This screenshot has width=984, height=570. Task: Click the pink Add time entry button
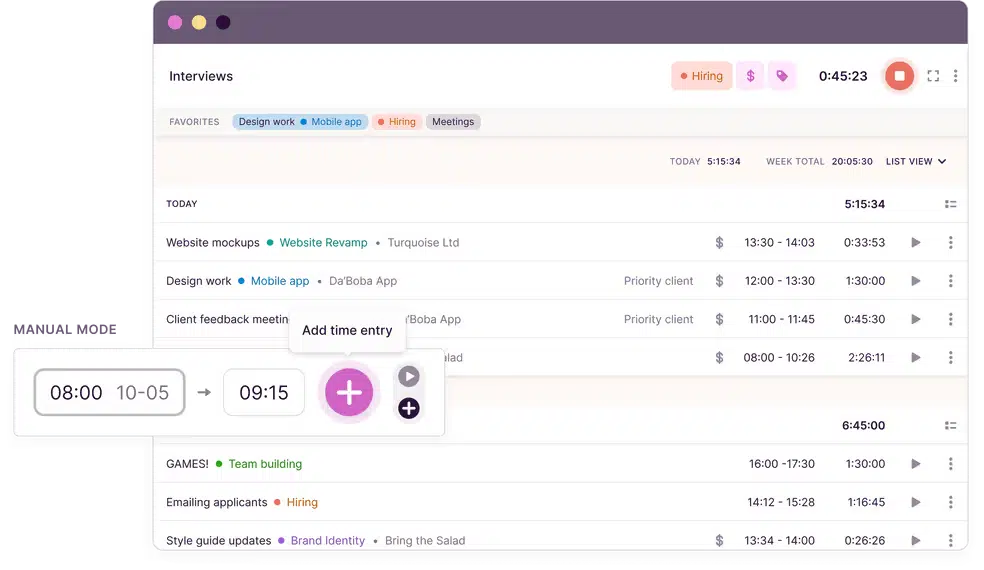point(348,392)
